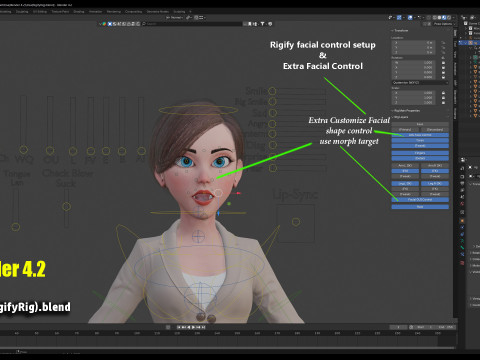Click the Face (Primary) layer button
This screenshot has width=480, height=360.
[x=405, y=130]
